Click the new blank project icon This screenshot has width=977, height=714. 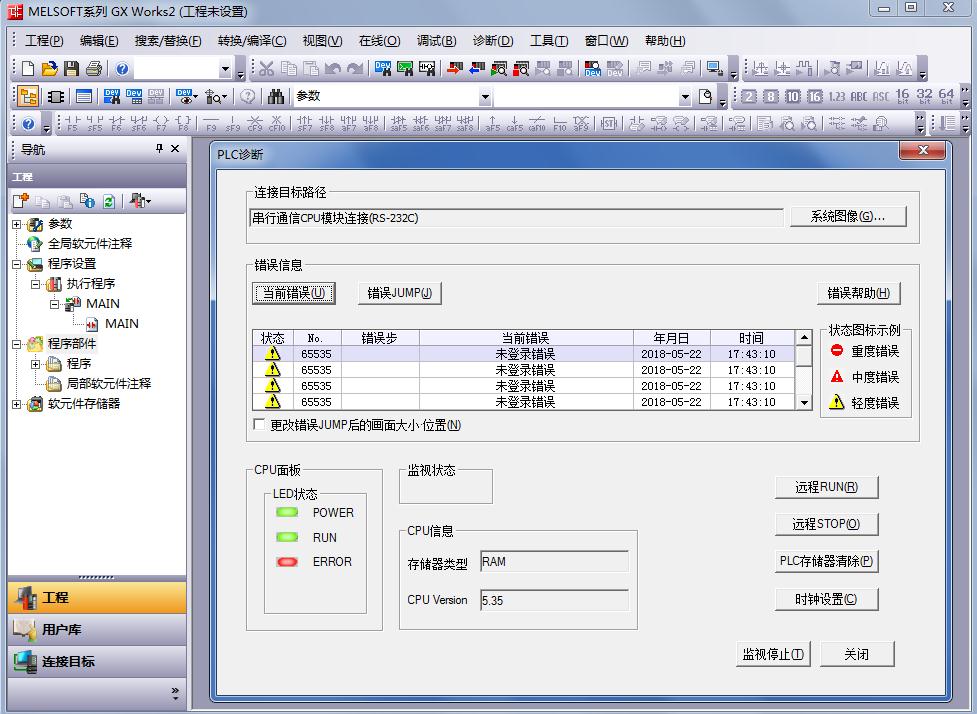(27, 69)
